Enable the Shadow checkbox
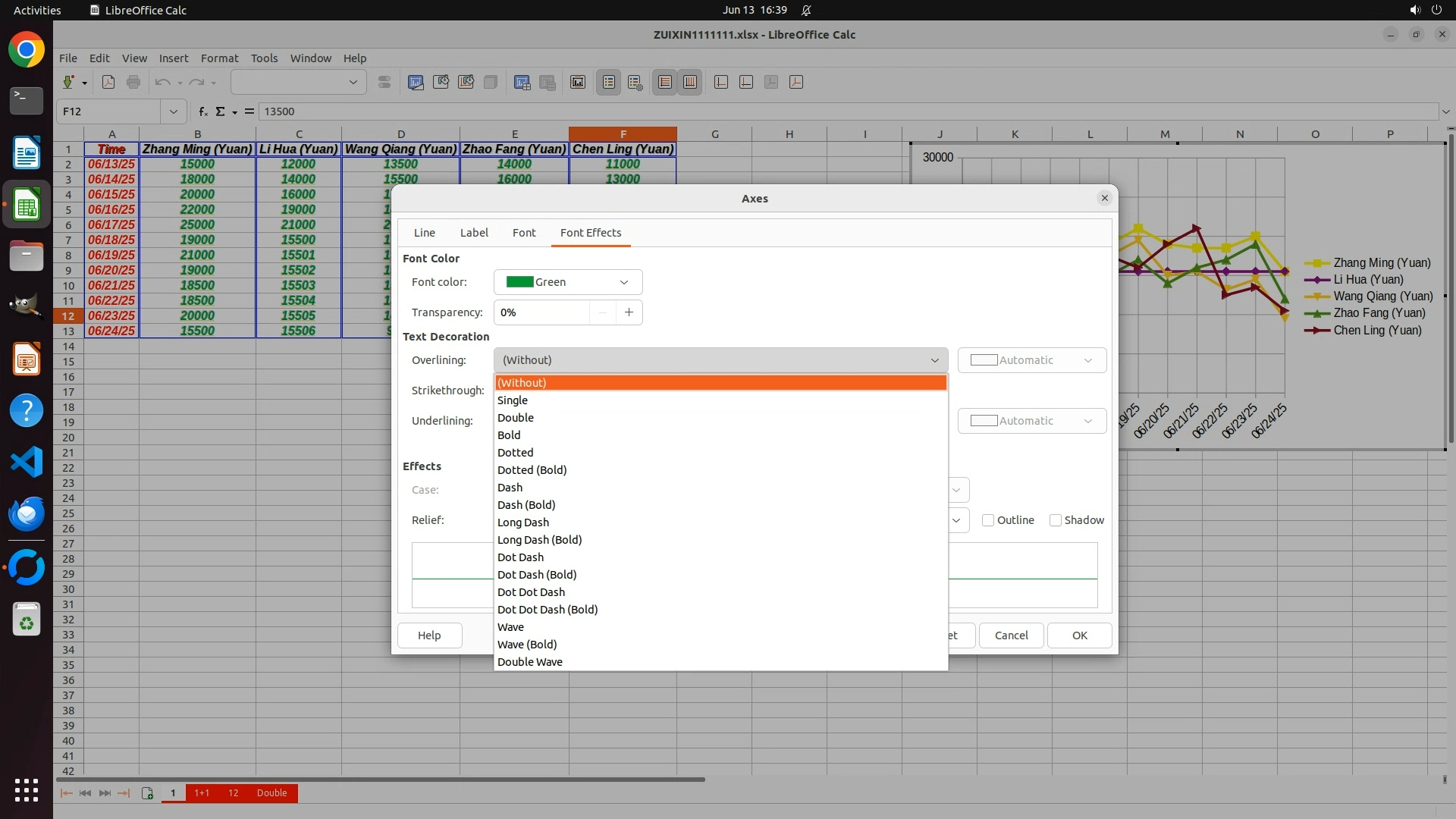 (1055, 520)
